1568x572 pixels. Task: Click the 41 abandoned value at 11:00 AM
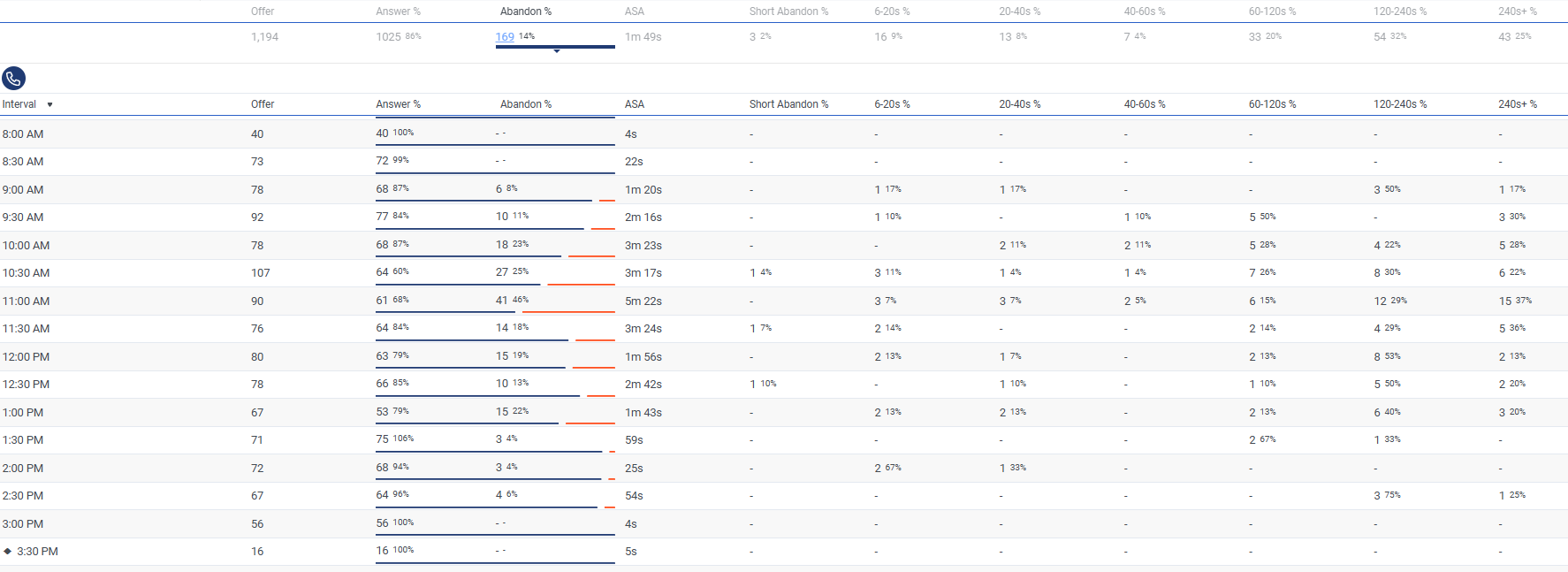[x=501, y=301]
